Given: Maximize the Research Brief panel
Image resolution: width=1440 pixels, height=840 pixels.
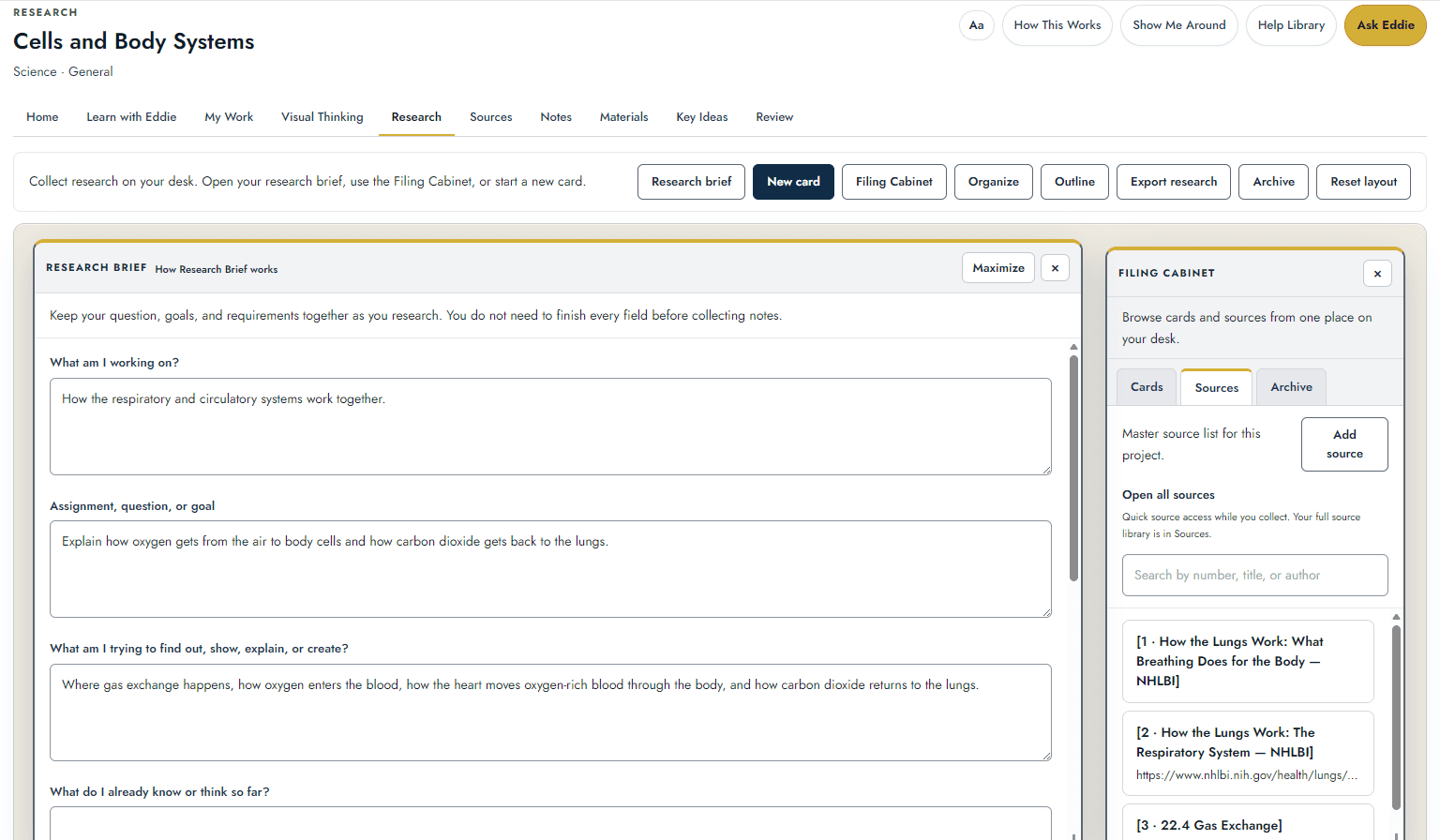Looking at the screenshot, I should pos(998,268).
